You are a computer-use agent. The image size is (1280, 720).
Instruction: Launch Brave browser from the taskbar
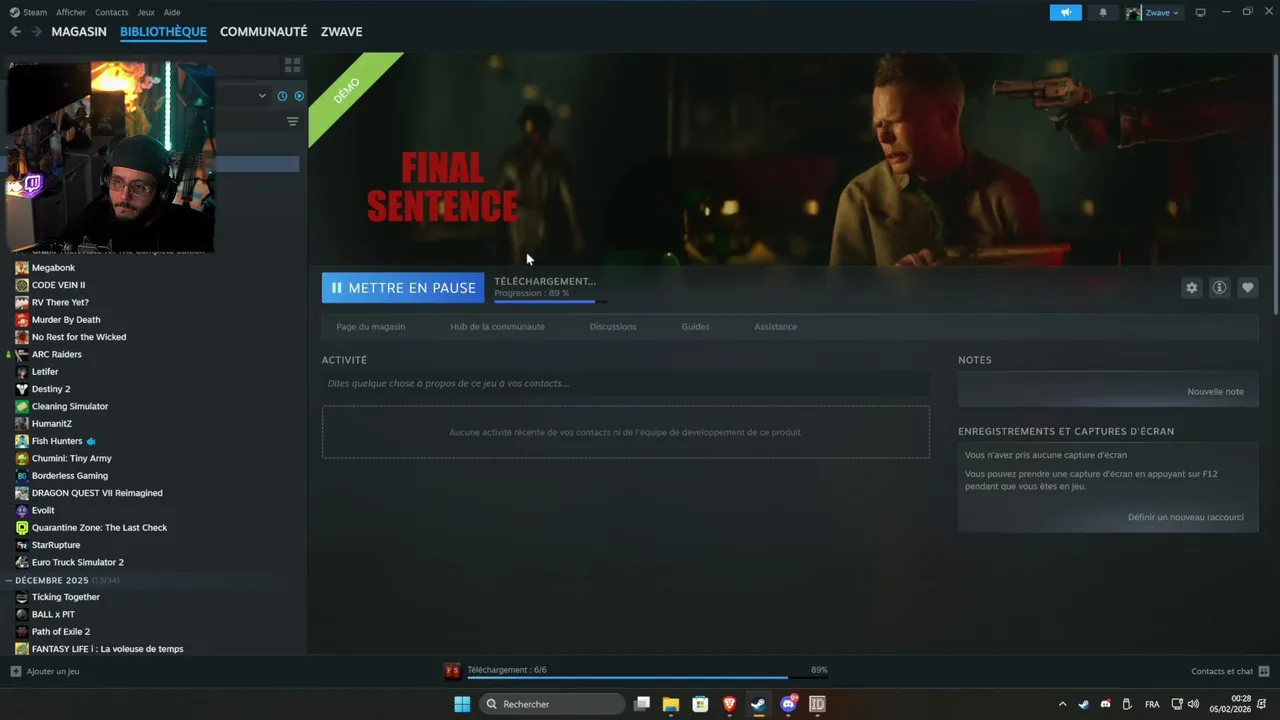(729, 704)
